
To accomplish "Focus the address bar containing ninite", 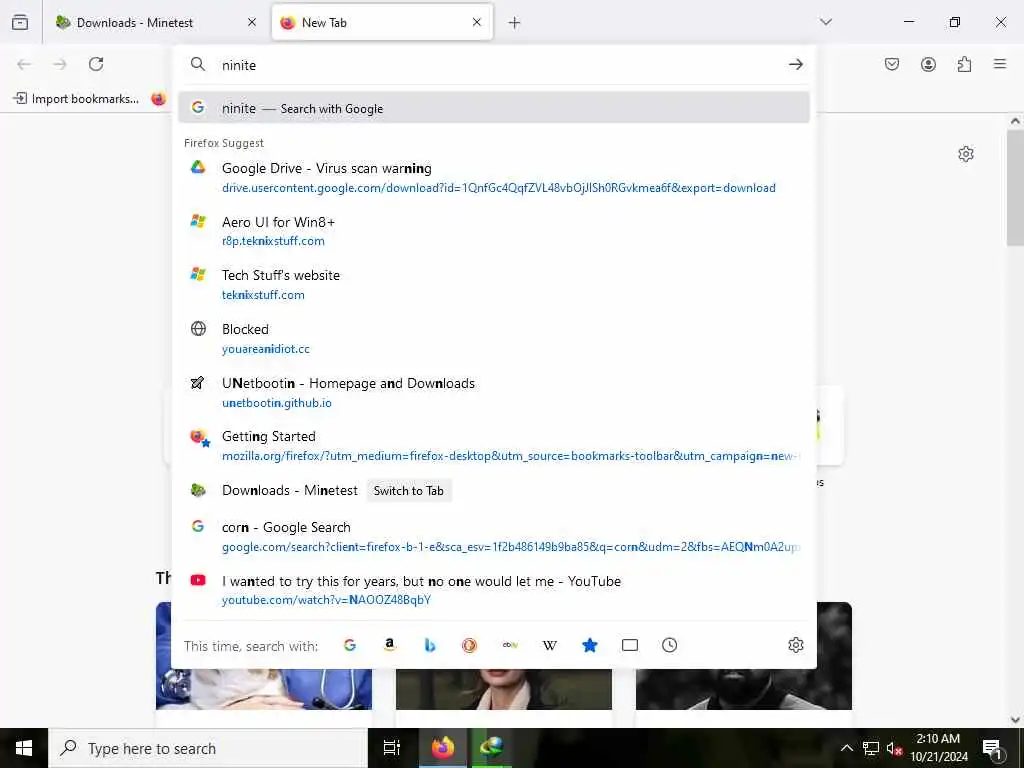I will pos(494,65).
